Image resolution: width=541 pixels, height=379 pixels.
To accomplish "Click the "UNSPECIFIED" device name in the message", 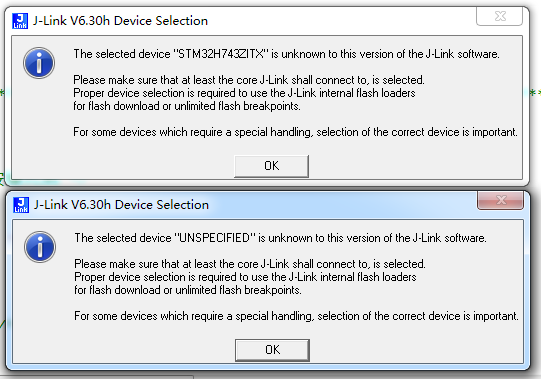I will pyautogui.click(x=215, y=238).
